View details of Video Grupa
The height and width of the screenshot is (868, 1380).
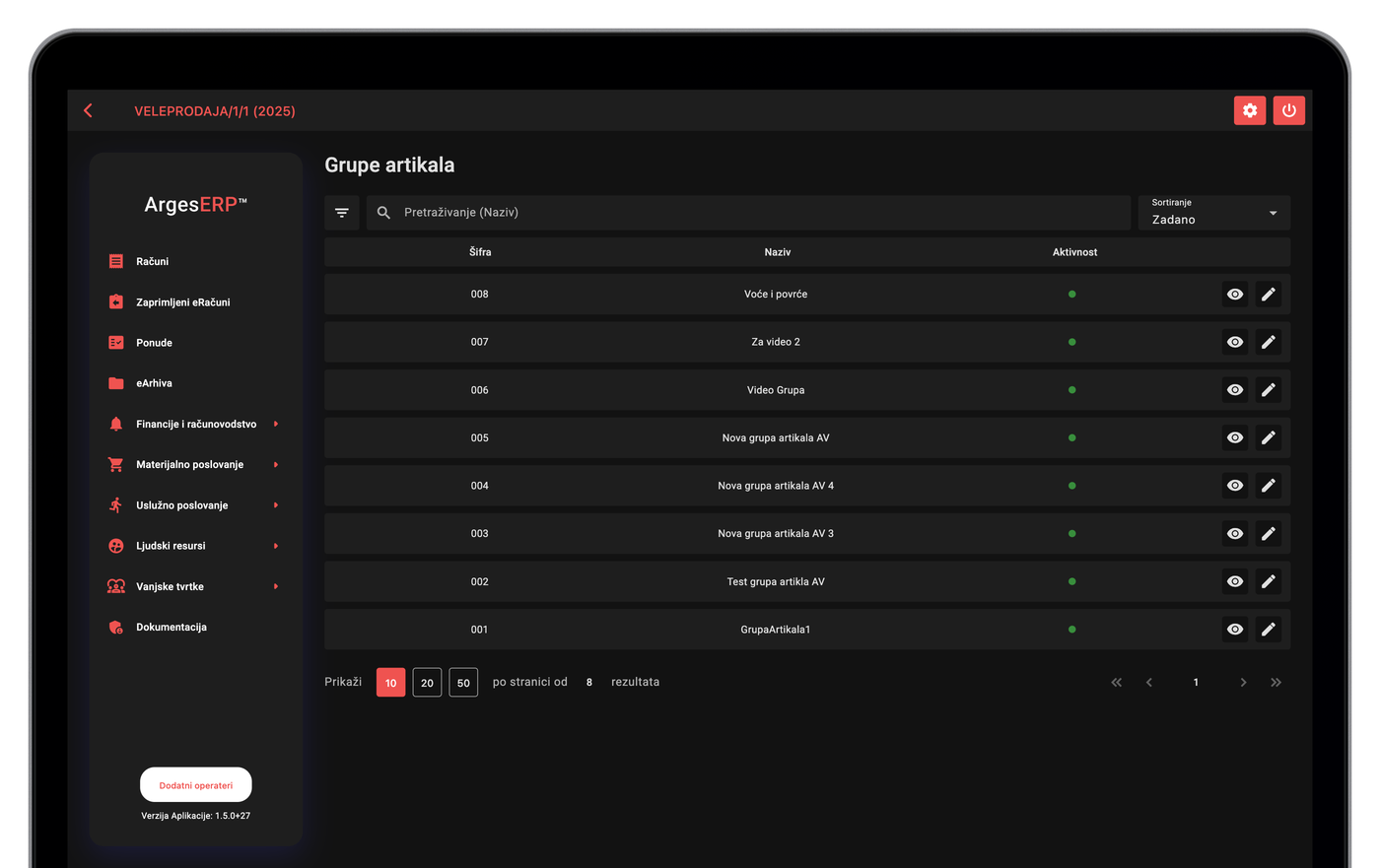(1235, 390)
